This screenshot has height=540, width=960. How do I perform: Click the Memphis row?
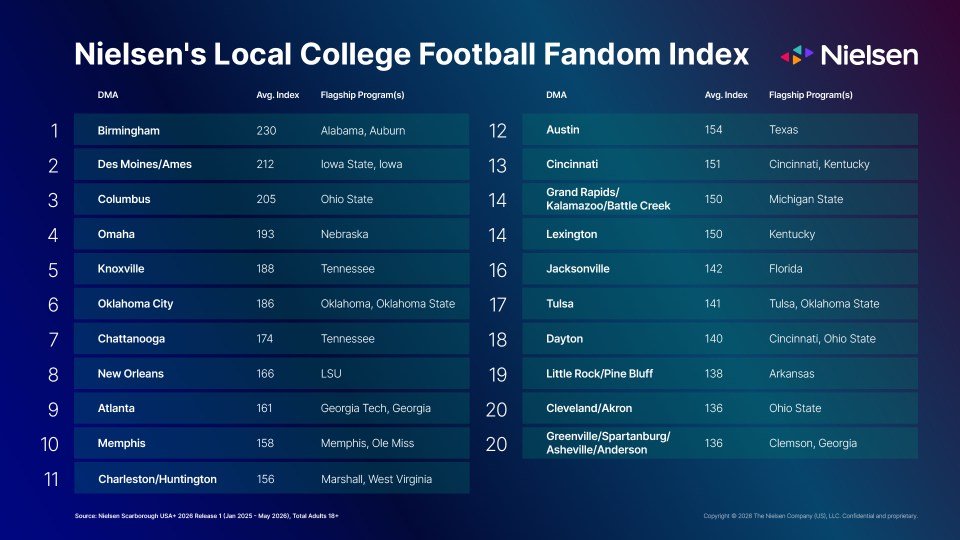[x=271, y=443]
